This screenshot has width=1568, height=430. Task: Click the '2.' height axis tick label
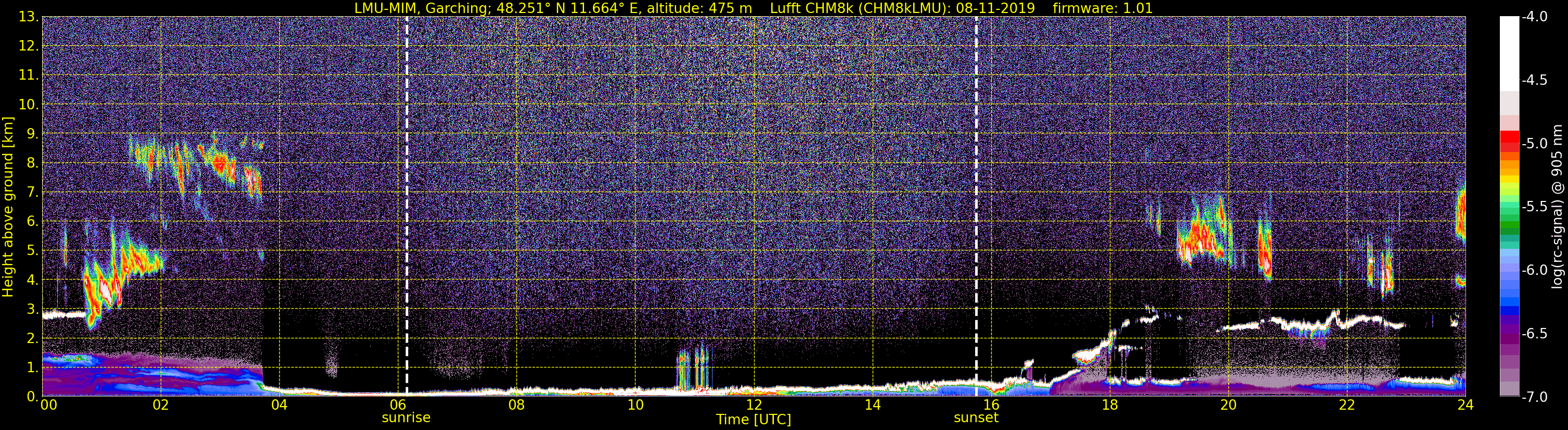32,338
